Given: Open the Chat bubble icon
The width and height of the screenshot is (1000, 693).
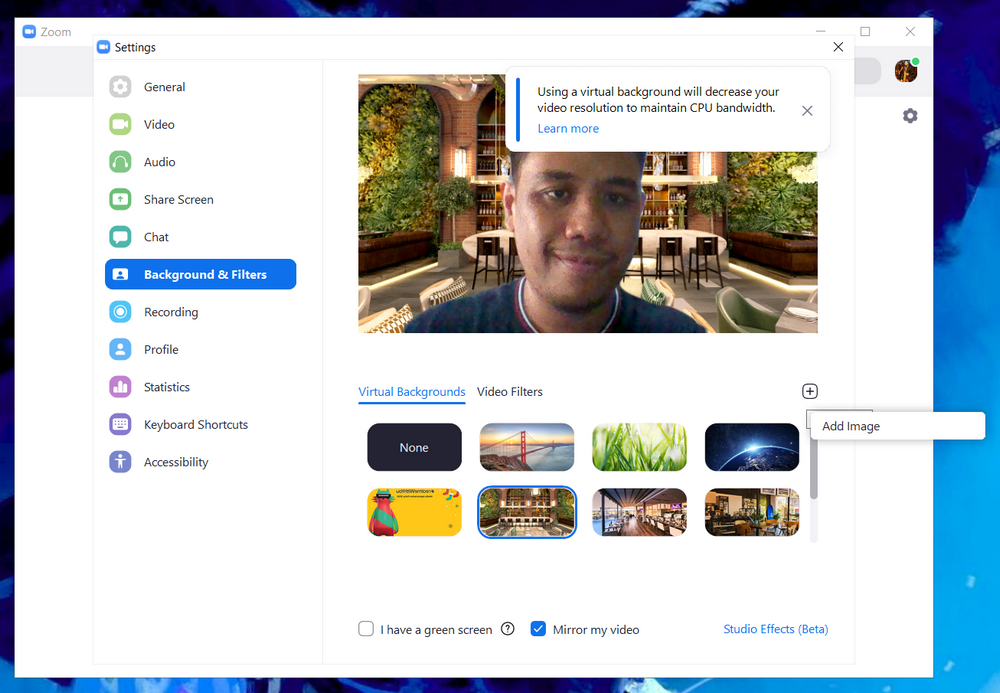Looking at the screenshot, I should (x=120, y=237).
